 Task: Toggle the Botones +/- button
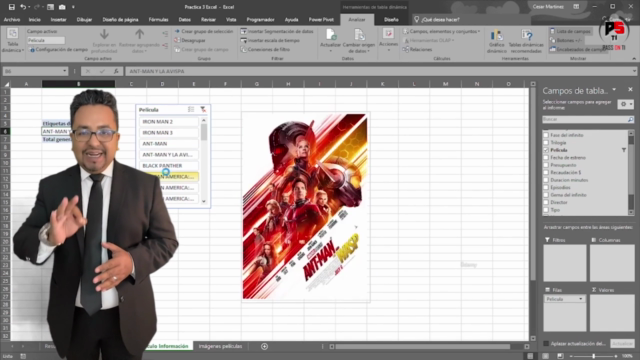566,40
